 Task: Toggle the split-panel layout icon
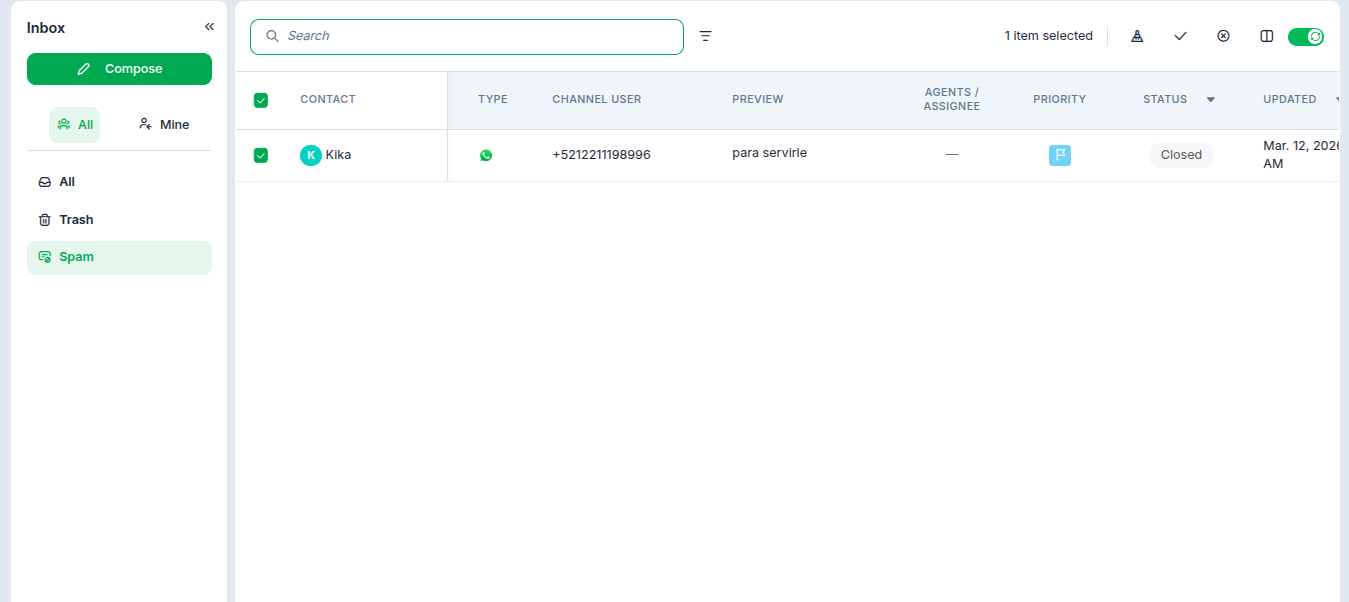pos(1267,36)
